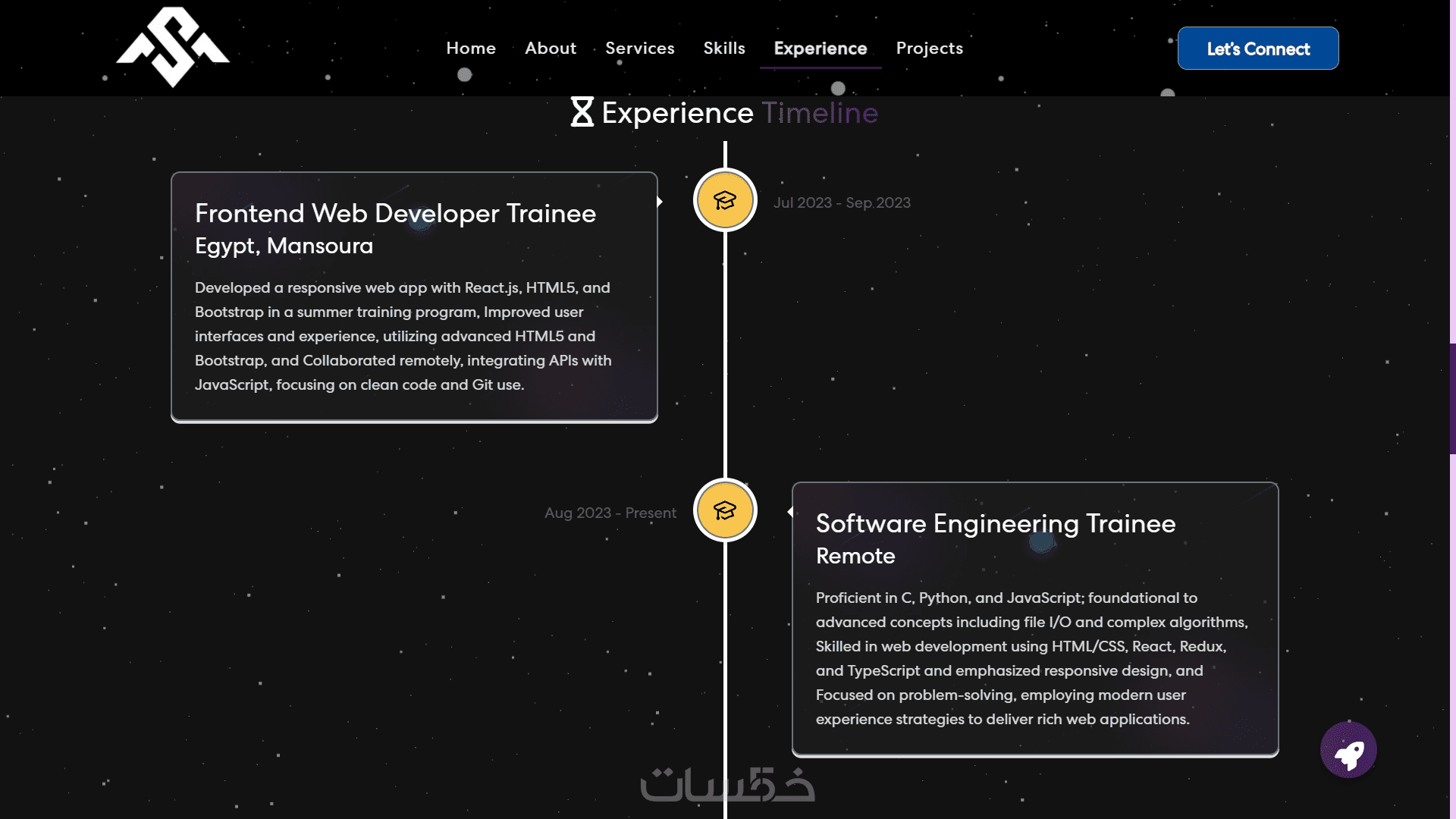Go to the Home nav item

coord(471,49)
